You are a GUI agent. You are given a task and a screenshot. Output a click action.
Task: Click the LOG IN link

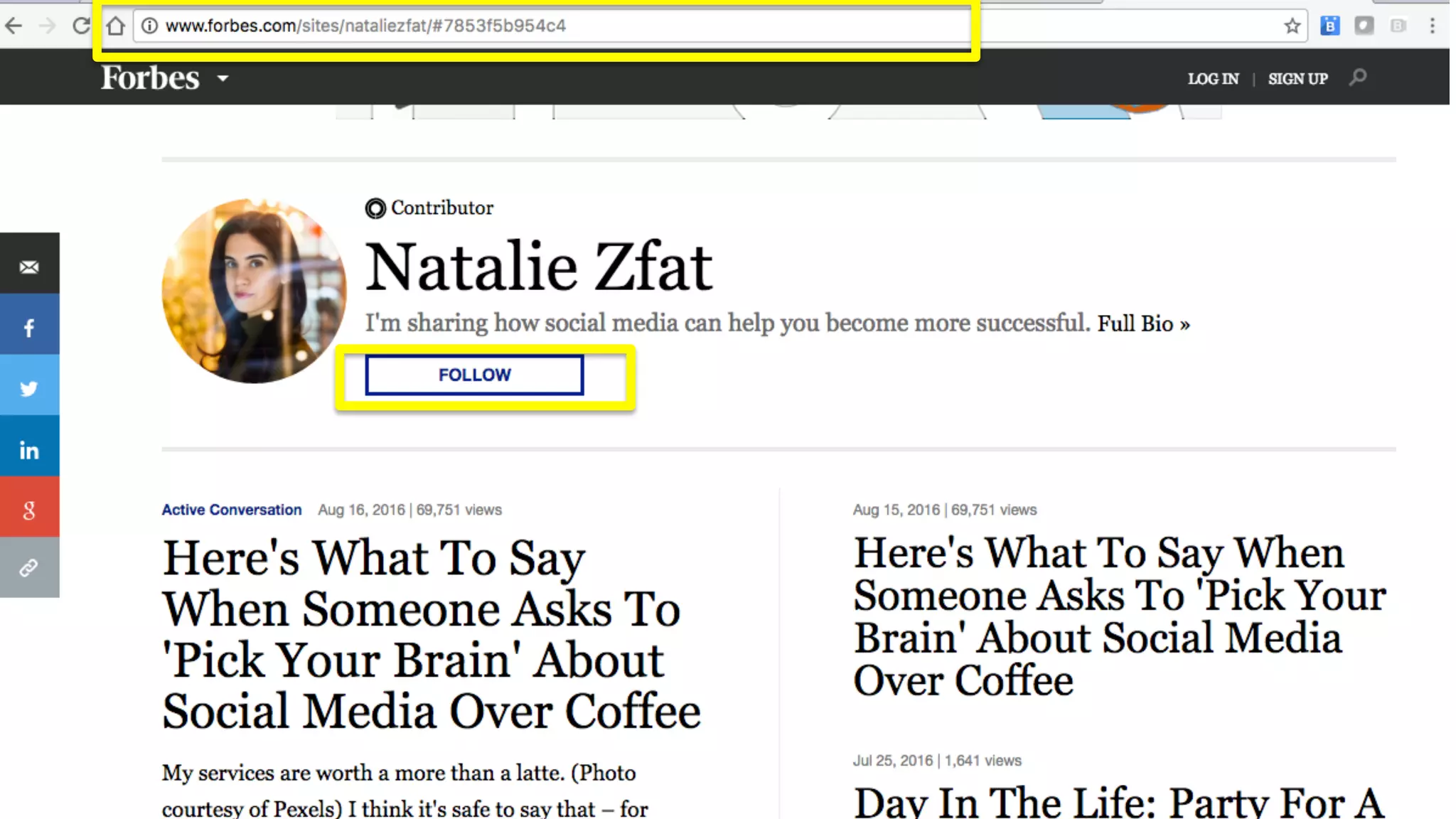pos(1213,79)
